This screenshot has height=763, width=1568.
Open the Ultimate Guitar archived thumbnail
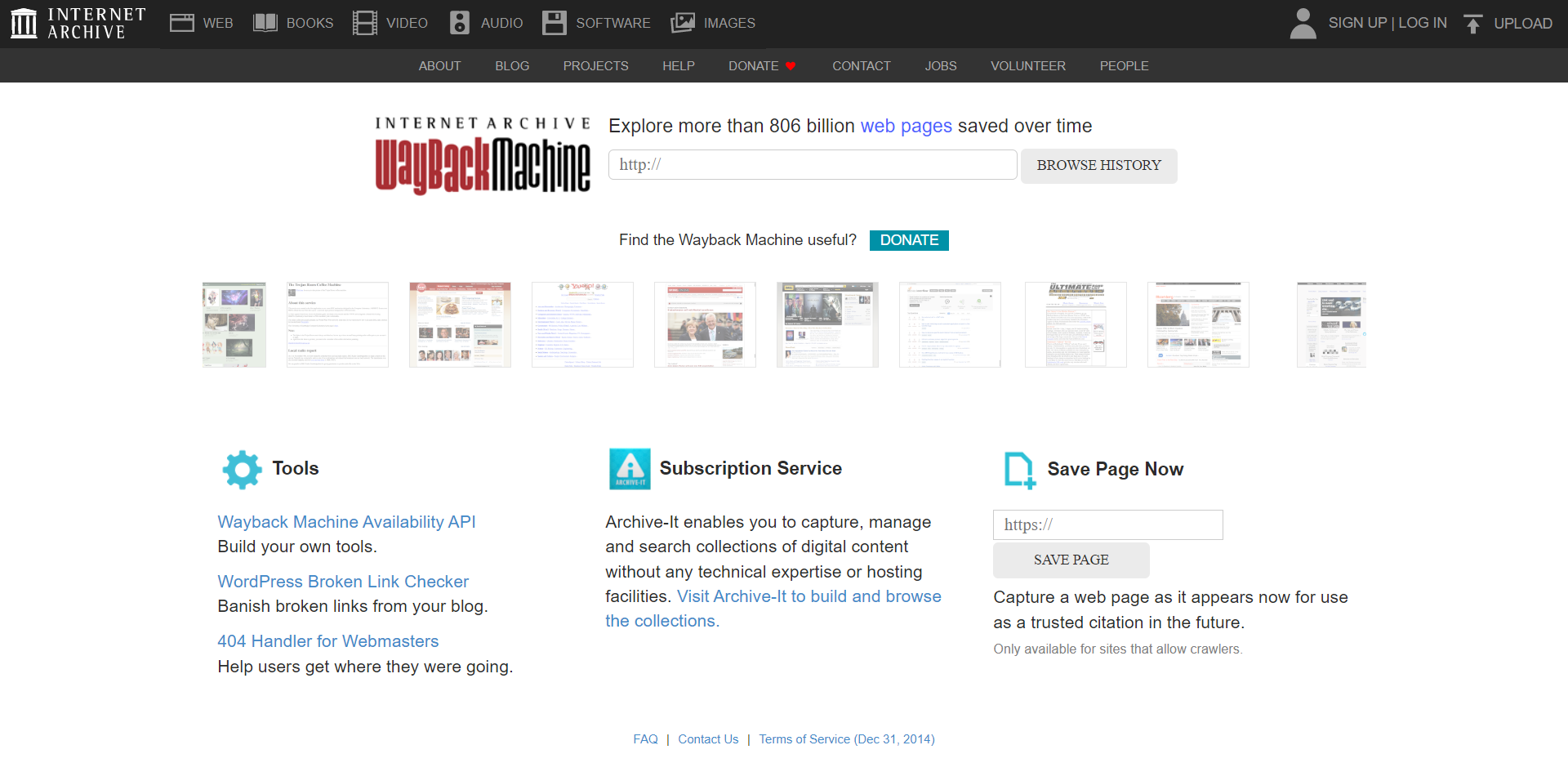[x=1076, y=324]
